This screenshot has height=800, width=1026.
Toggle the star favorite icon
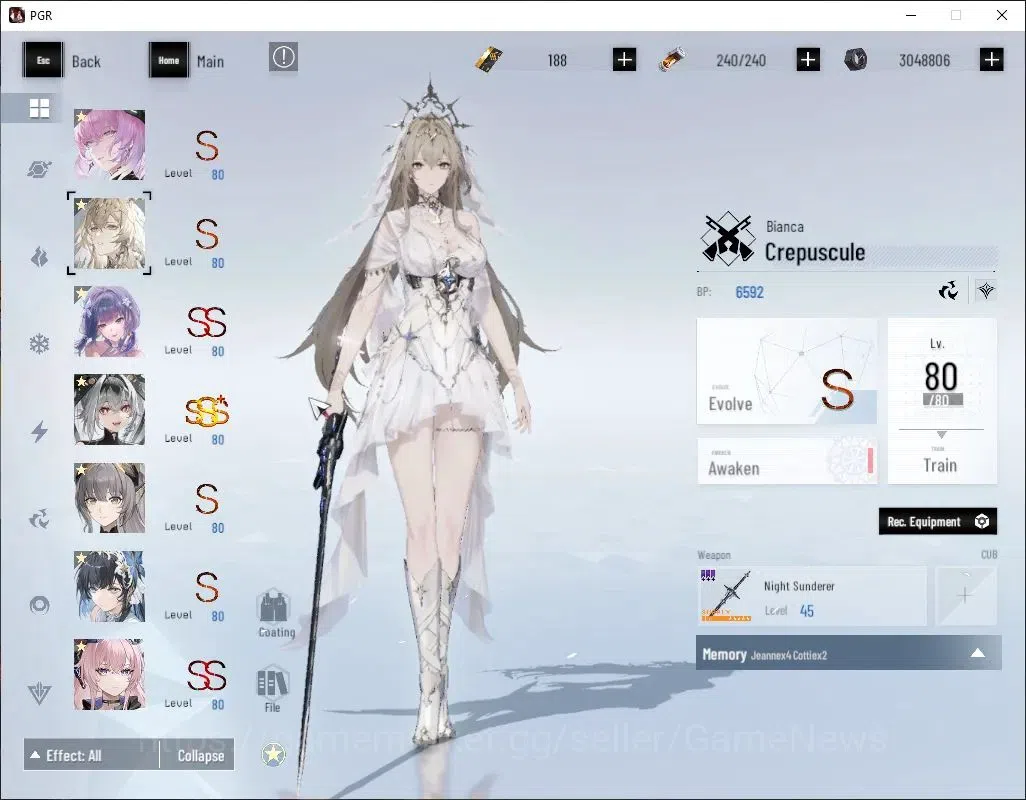273,755
